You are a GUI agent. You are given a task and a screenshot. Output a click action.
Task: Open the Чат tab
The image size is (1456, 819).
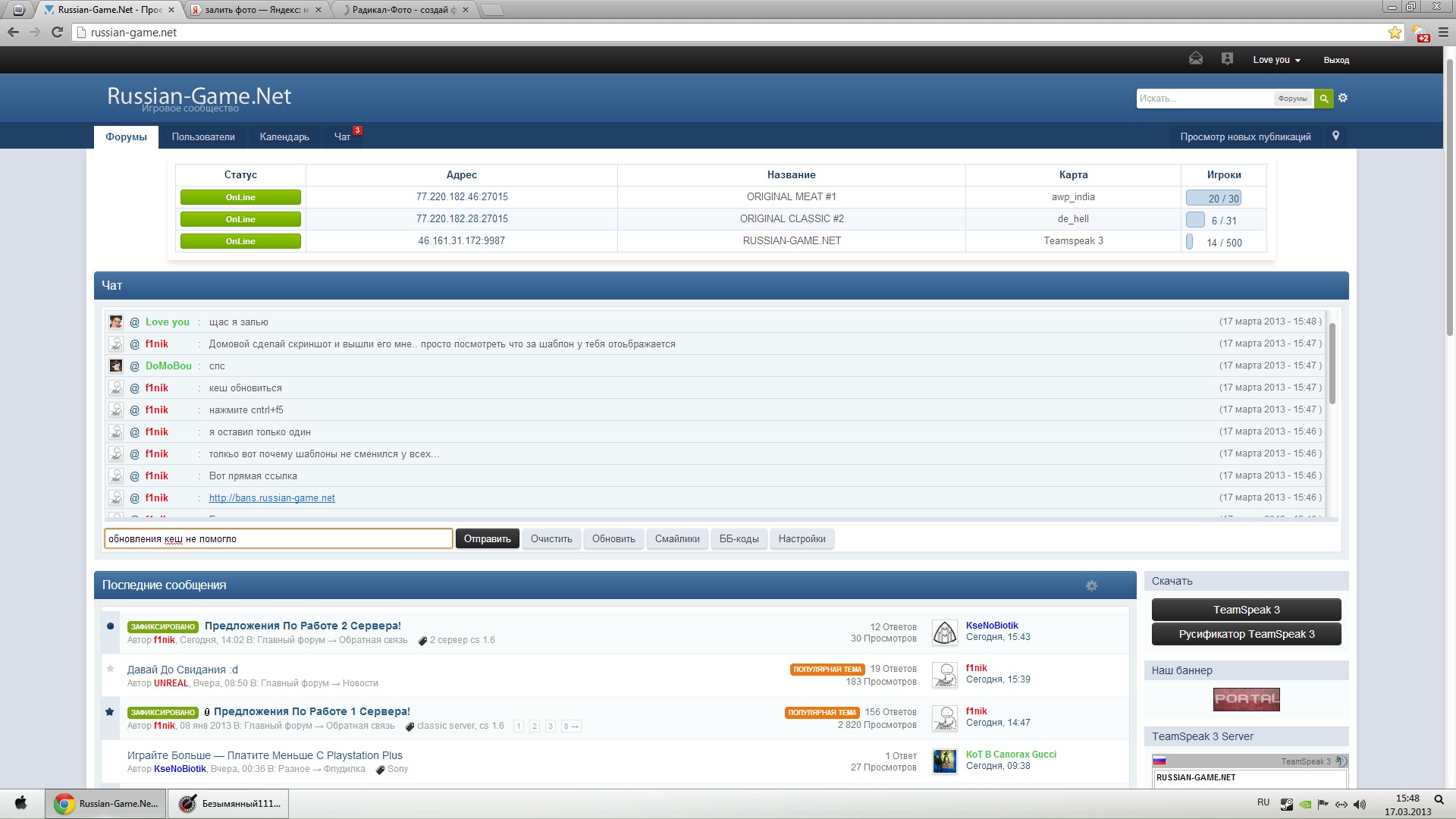coord(343,137)
